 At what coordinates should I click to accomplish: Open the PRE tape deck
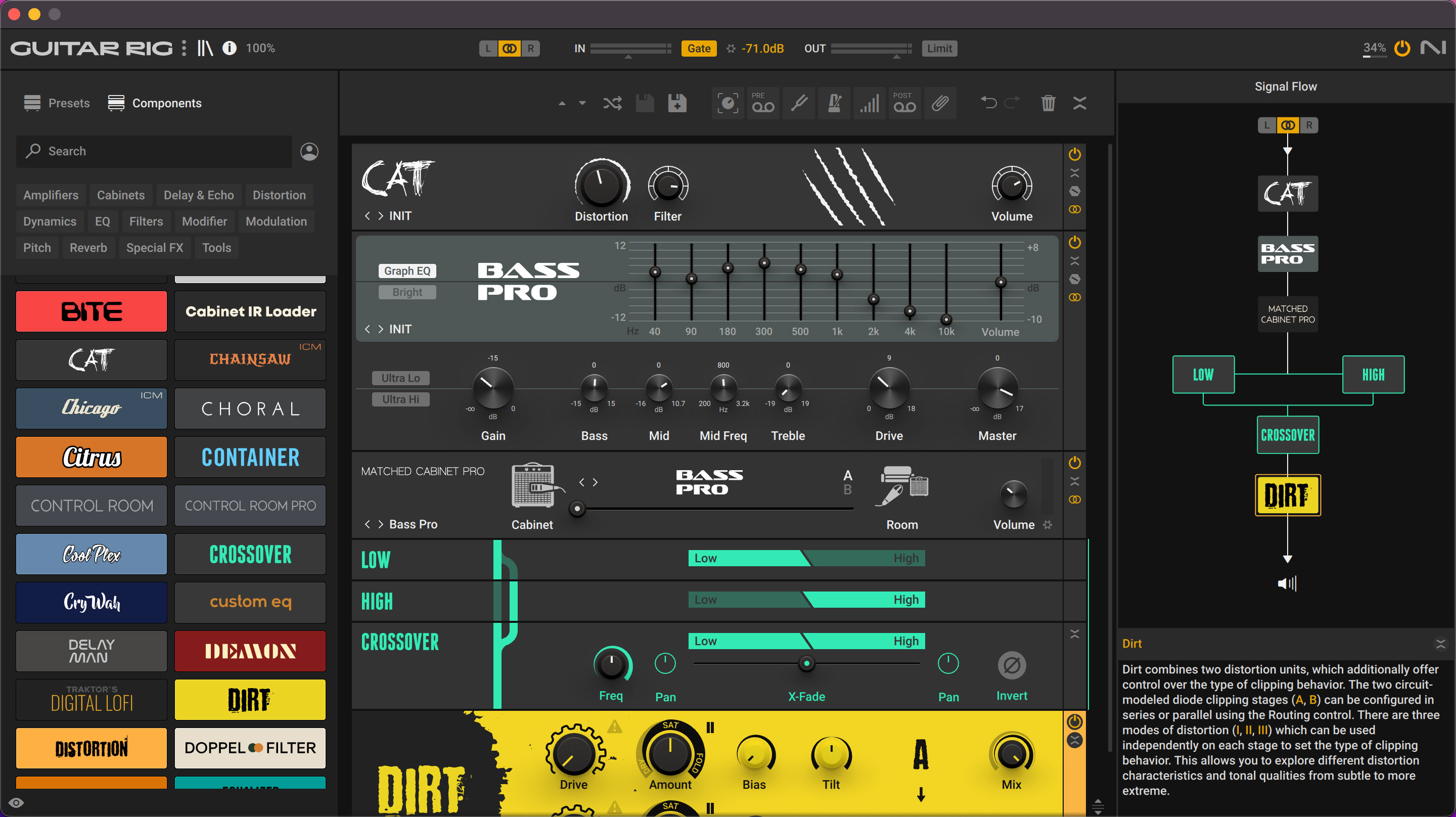763,103
